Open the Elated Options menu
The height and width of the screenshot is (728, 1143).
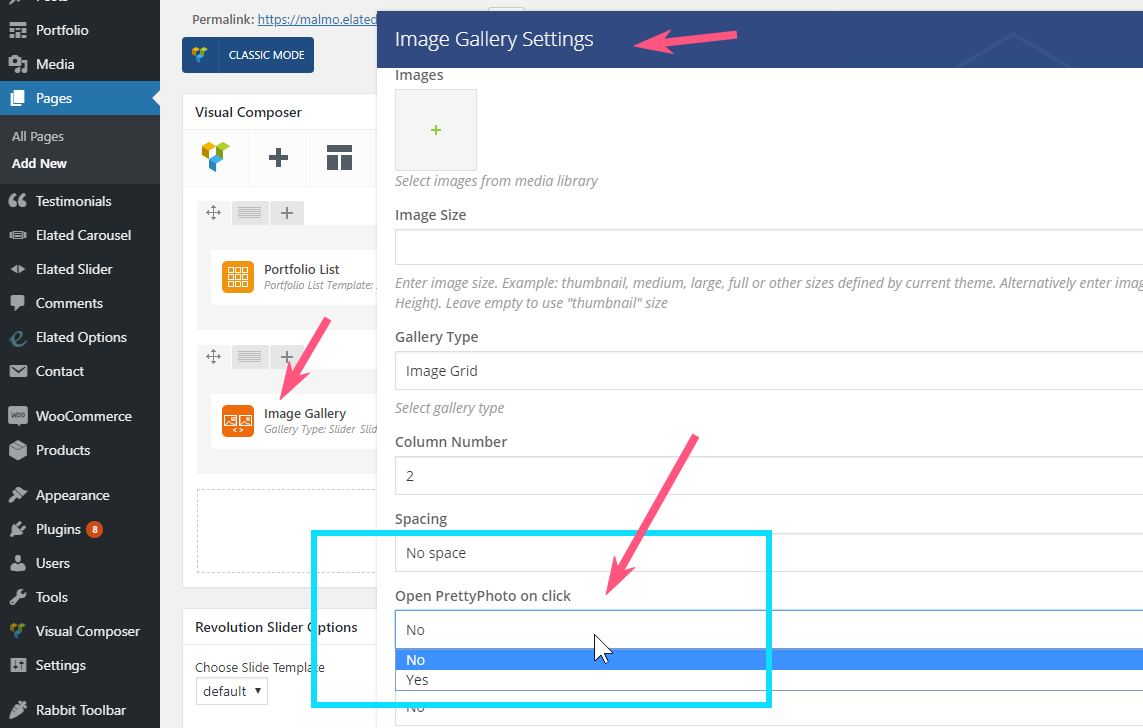(79, 337)
